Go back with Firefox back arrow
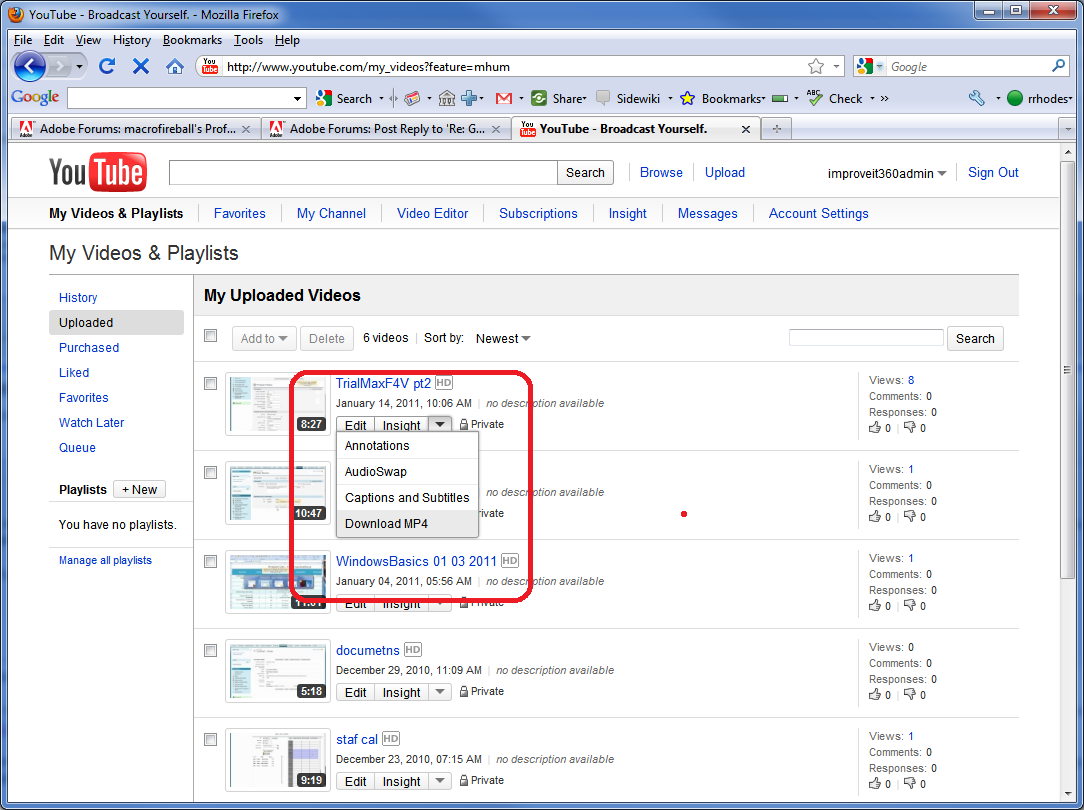 [30, 67]
